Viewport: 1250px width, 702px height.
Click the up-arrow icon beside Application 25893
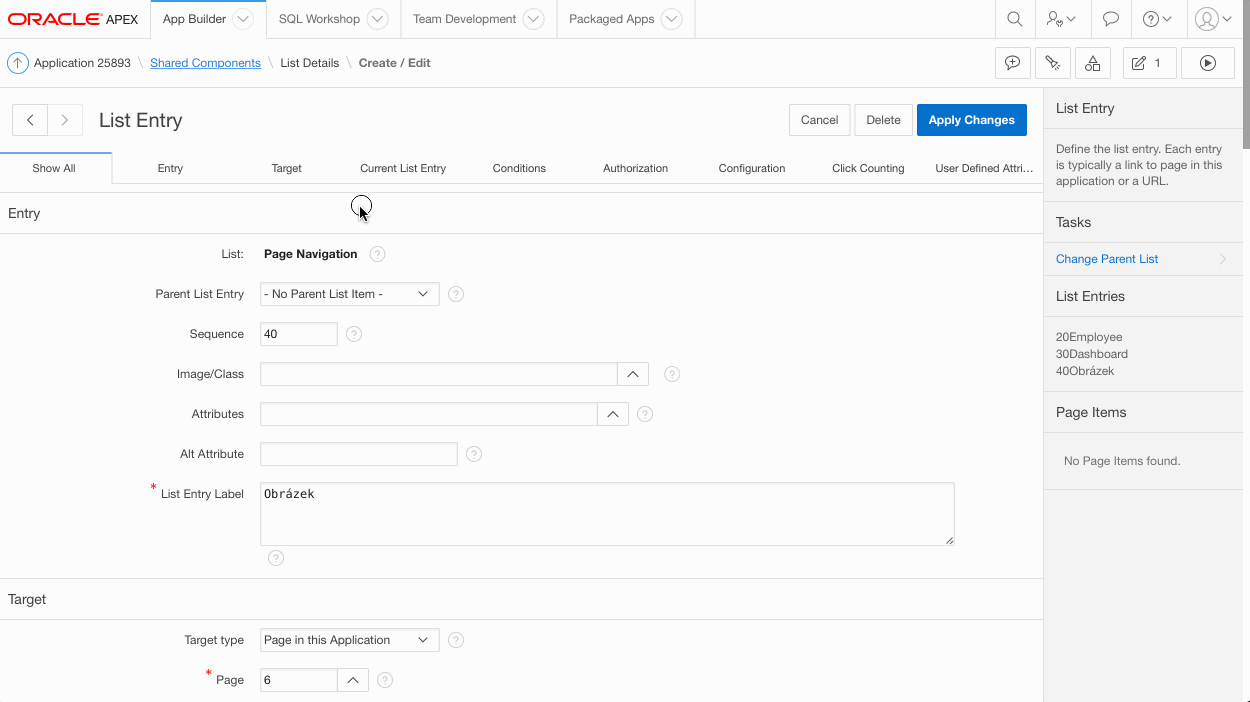coord(17,63)
